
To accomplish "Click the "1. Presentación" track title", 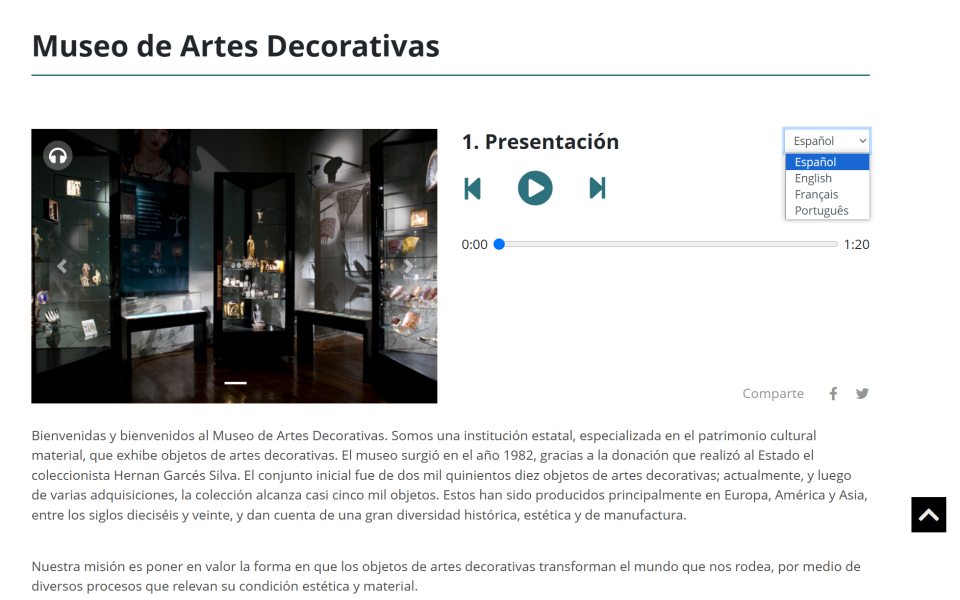I will [540, 142].
